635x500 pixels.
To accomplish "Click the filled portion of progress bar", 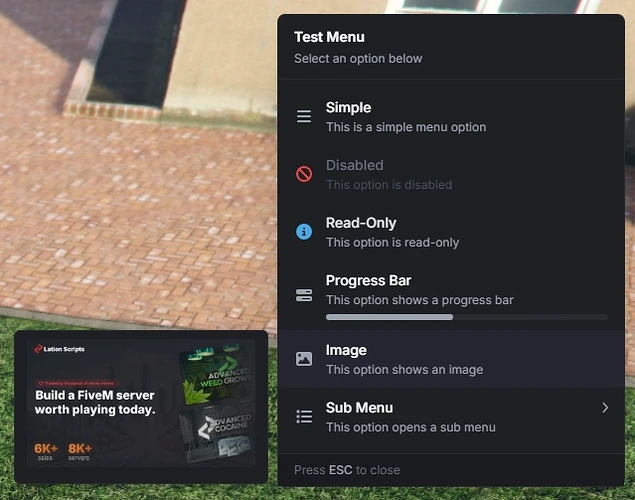I will click(389, 317).
